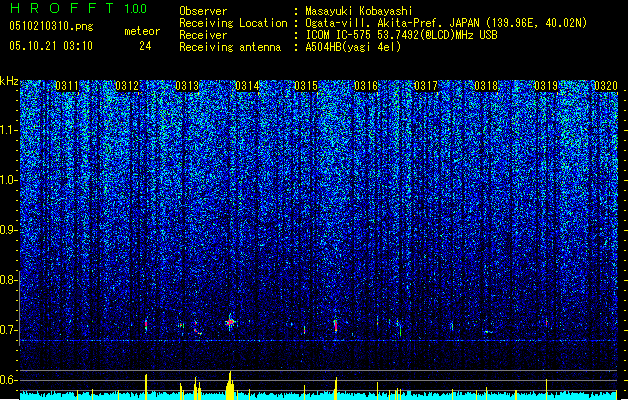Click the meteor count value 24
The width and height of the screenshot is (629, 400).
145,46
